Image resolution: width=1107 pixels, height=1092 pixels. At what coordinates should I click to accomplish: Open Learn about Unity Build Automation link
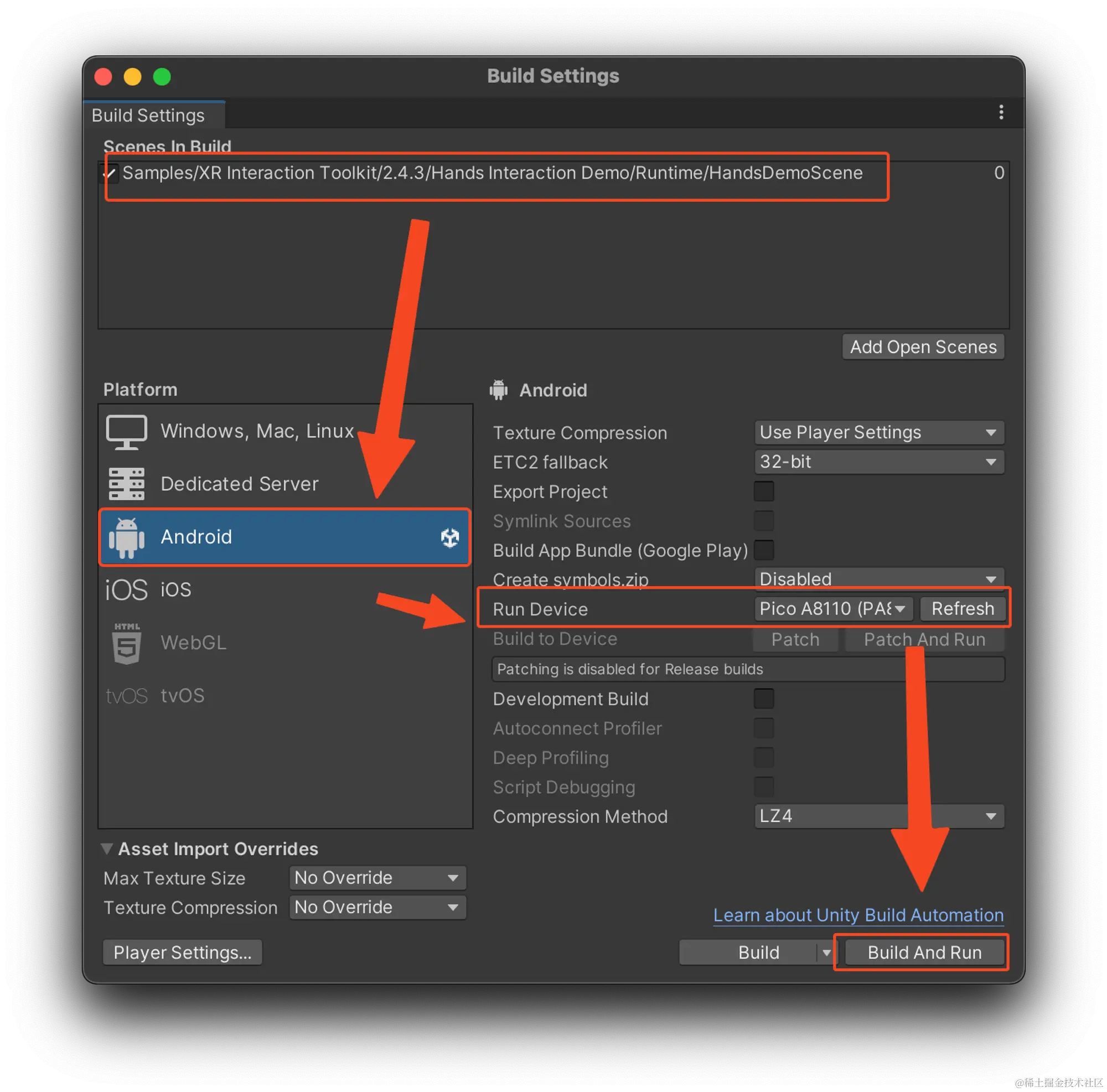[858, 915]
